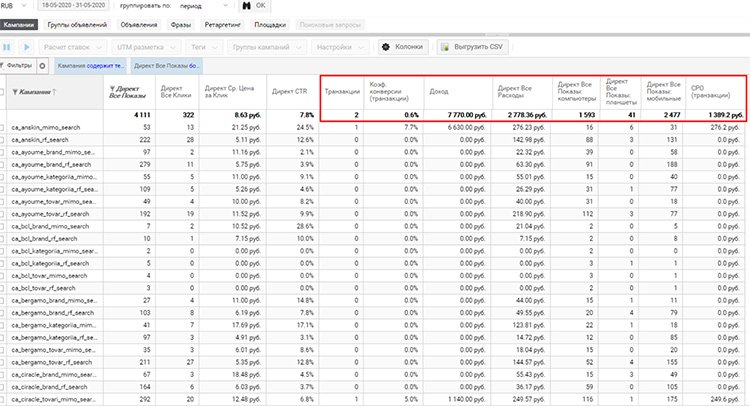Viewport: 750px width, 406px height.
Task: Sort by Директ Все Показы: планшеты header
Action: (x=621, y=92)
